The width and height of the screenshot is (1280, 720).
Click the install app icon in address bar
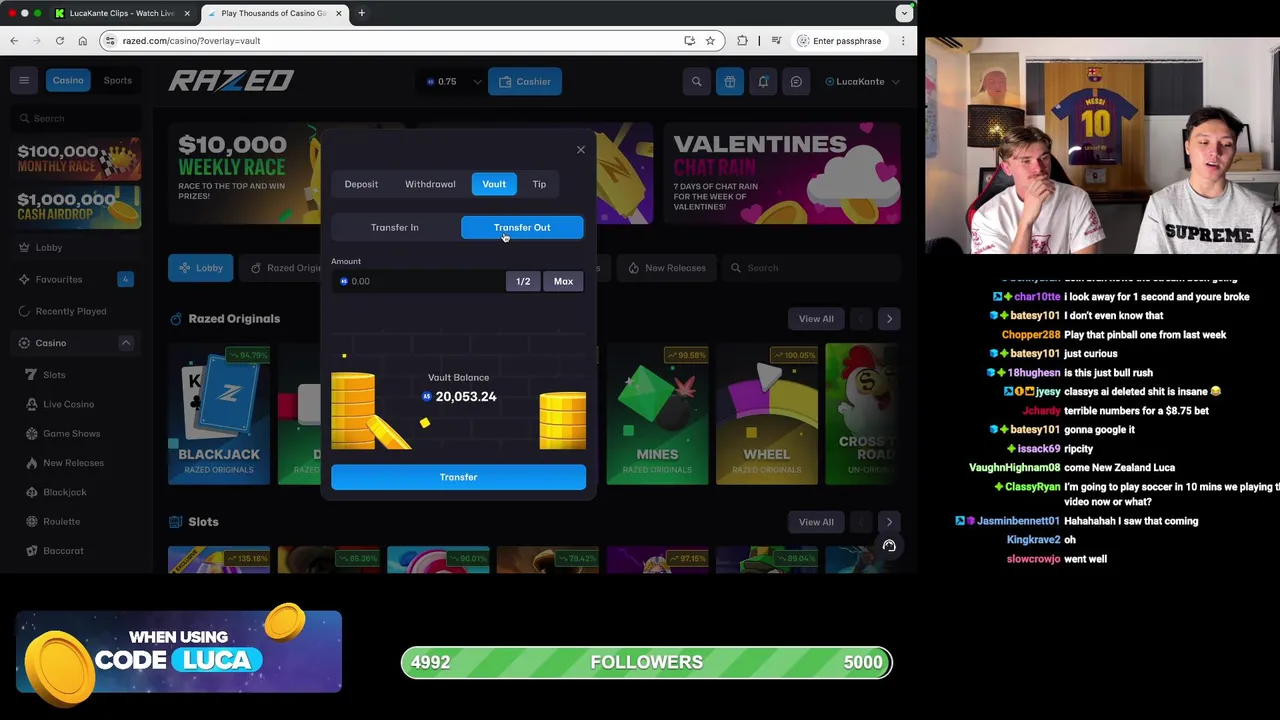689,41
